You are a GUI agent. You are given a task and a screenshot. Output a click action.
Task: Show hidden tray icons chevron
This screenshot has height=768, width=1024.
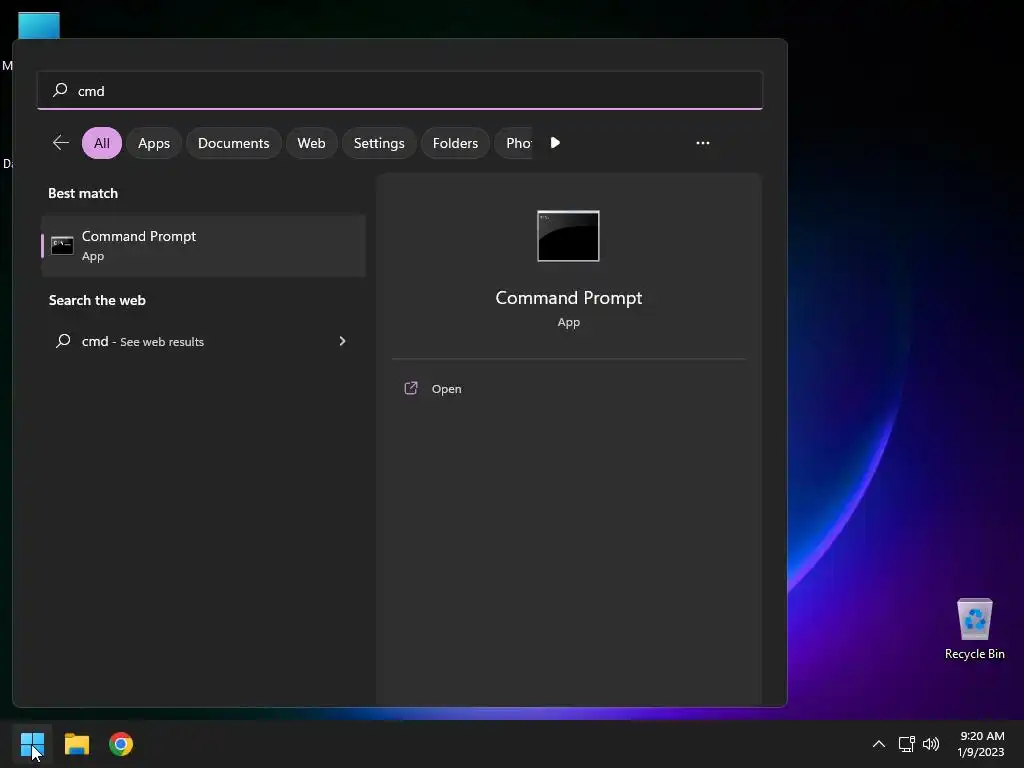879,744
